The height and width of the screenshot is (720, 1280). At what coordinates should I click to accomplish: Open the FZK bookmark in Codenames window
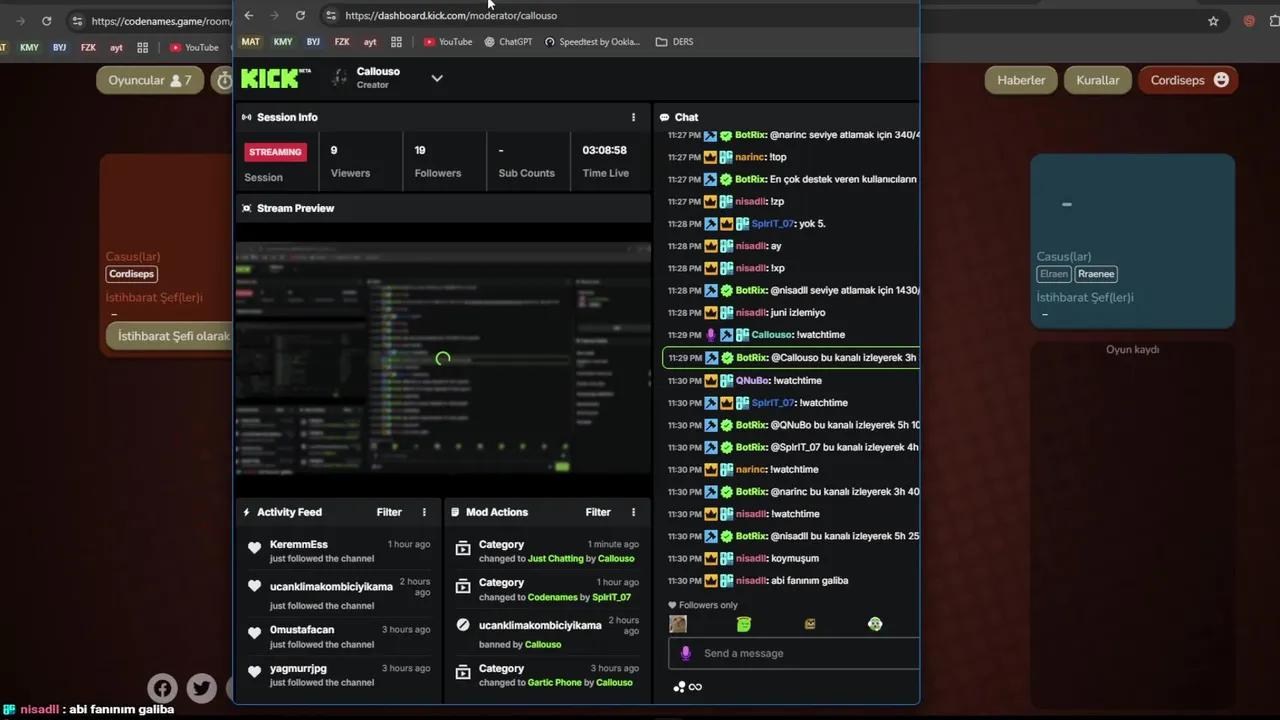(x=88, y=47)
